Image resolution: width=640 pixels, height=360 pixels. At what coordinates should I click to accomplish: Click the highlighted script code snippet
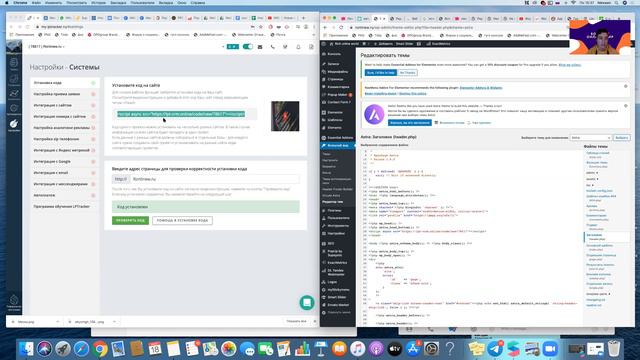click(x=181, y=114)
